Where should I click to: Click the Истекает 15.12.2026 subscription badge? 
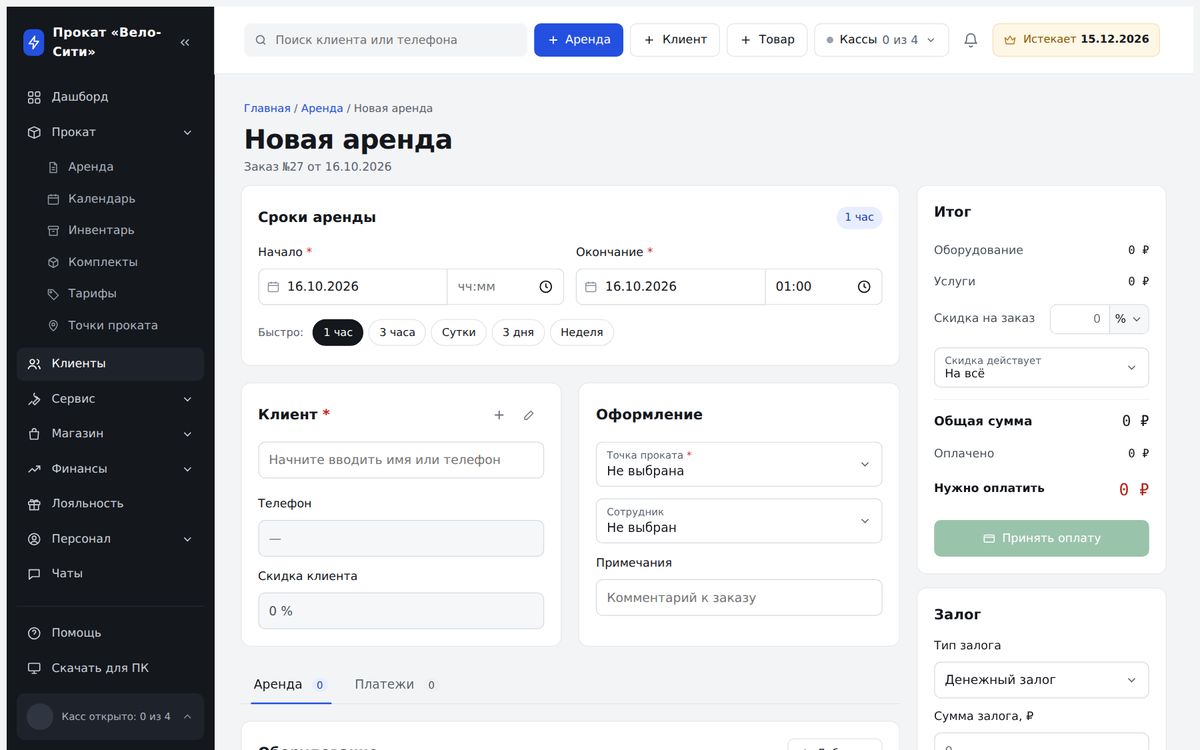click(x=1076, y=40)
